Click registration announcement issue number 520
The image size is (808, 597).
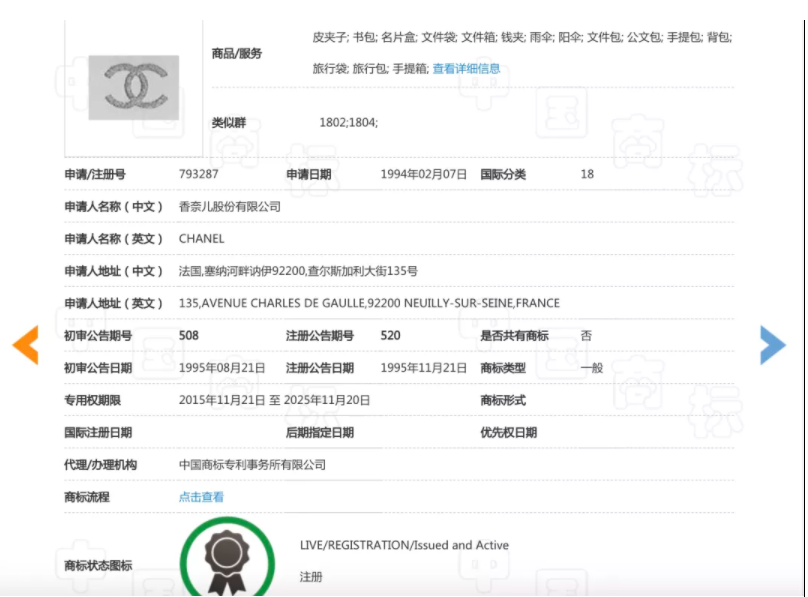tap(391, 335)
